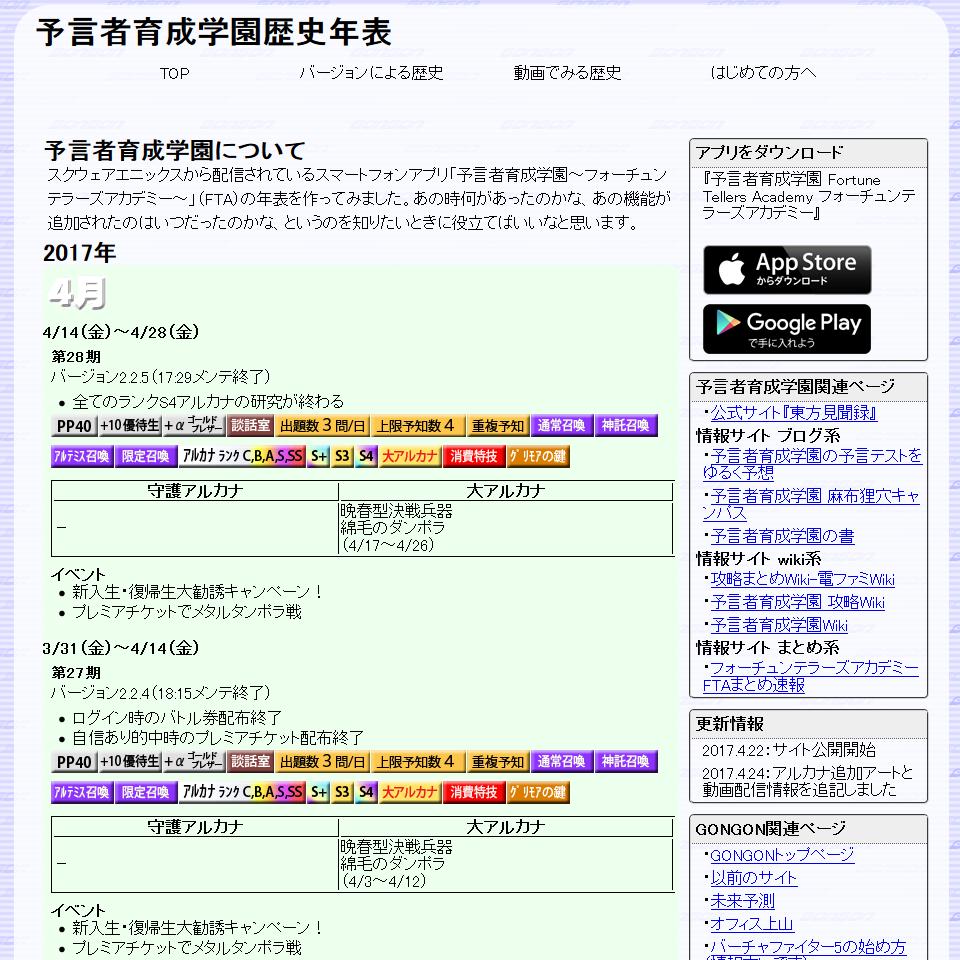The width and height of the screenshot is (960, 960).
Task: Click the 3/31(金)~4/14(金) date heading
Action: (121, 648)
